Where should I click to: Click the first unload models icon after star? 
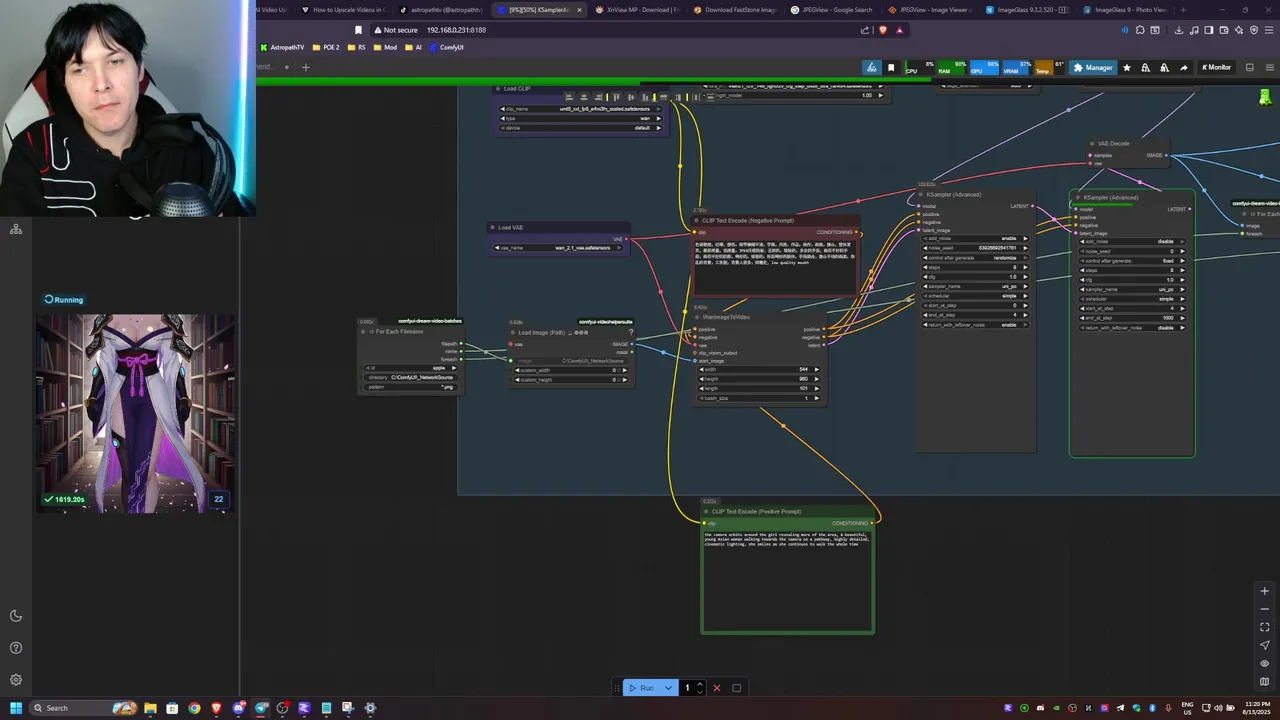pyautogui.click(x=1146, y=68)
